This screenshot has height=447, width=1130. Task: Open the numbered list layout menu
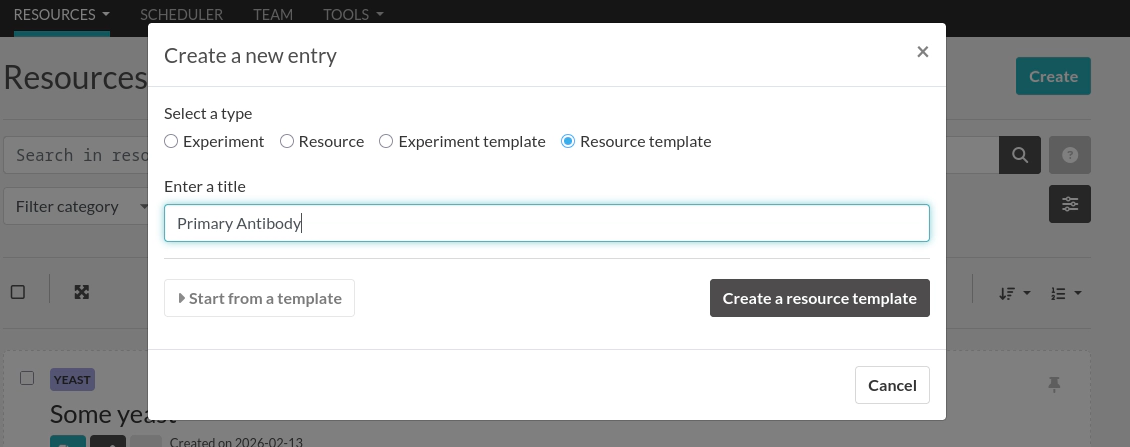(1065, 293)
